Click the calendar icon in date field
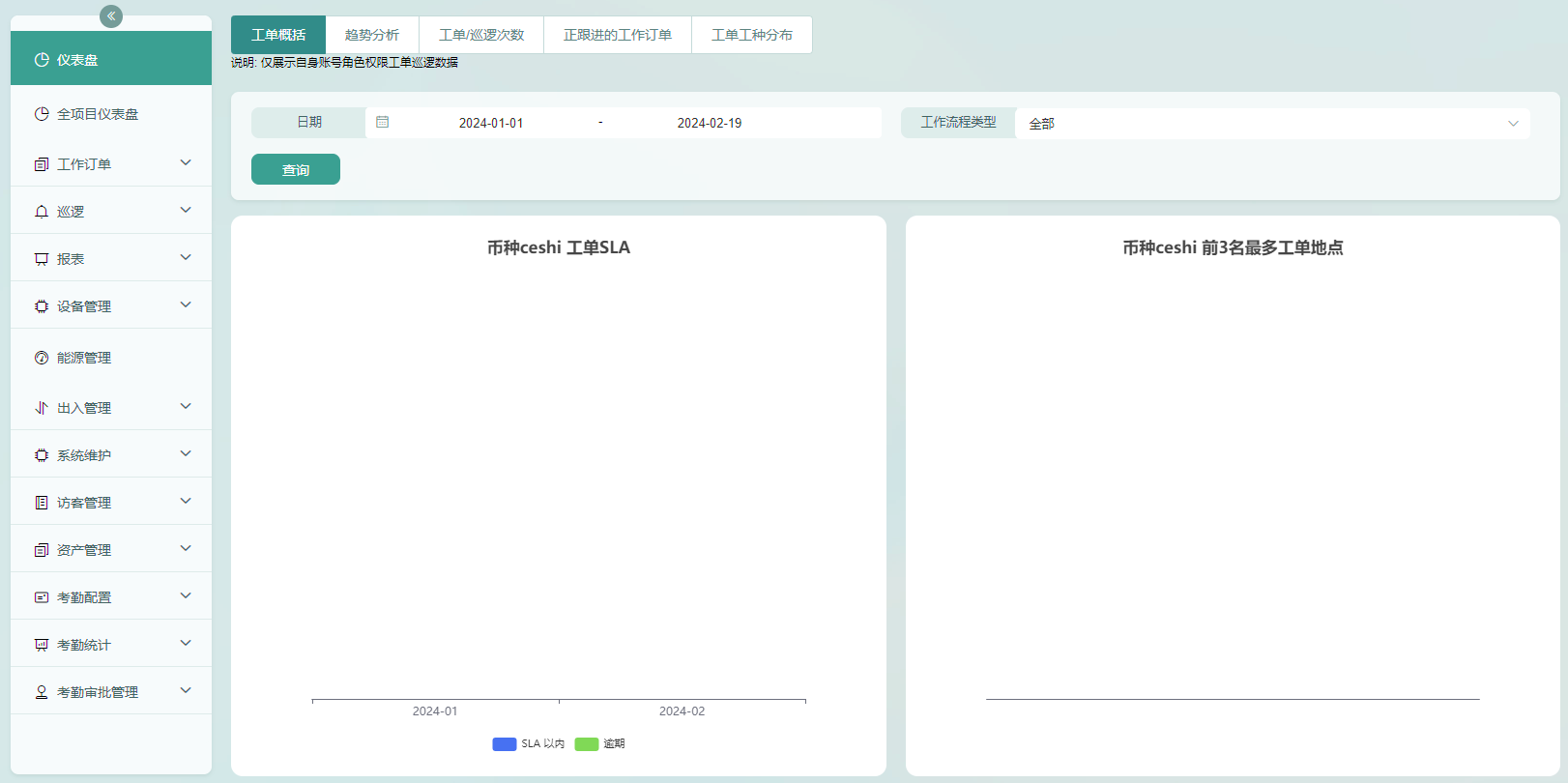This screenshot has height=783, width=1568. point(383,122)
